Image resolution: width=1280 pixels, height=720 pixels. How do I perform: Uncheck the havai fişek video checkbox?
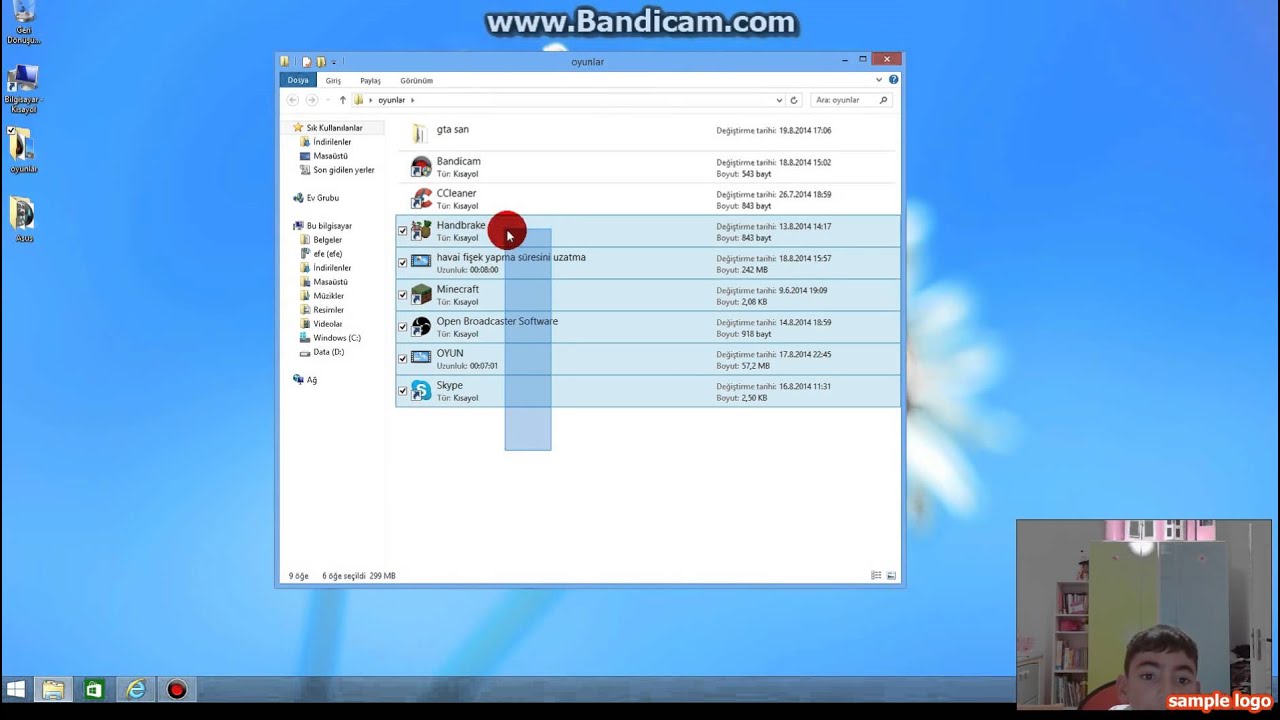[x=403, y=263]
